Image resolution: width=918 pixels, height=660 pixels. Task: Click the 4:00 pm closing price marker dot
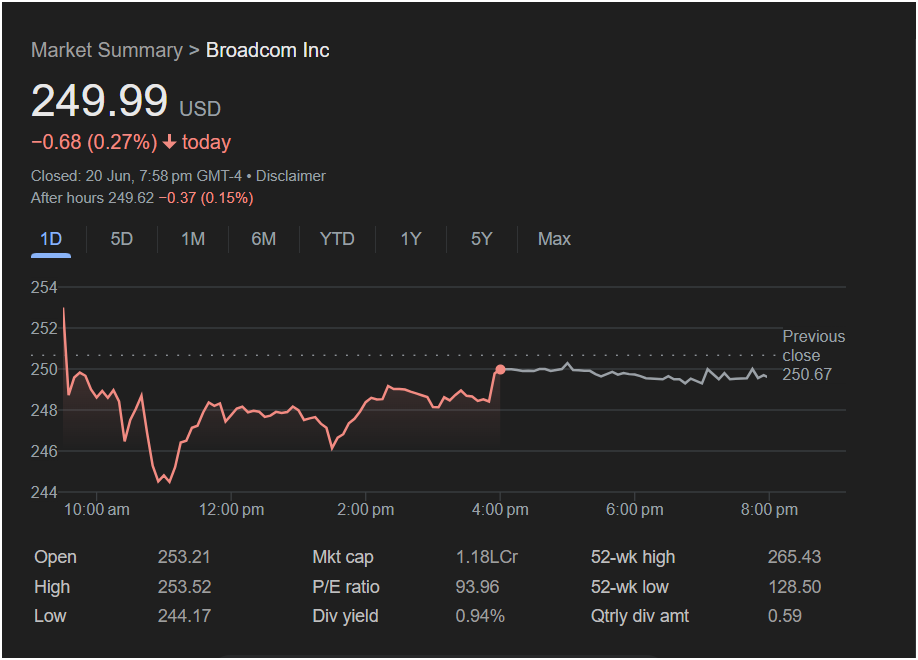tap(500, 370)
